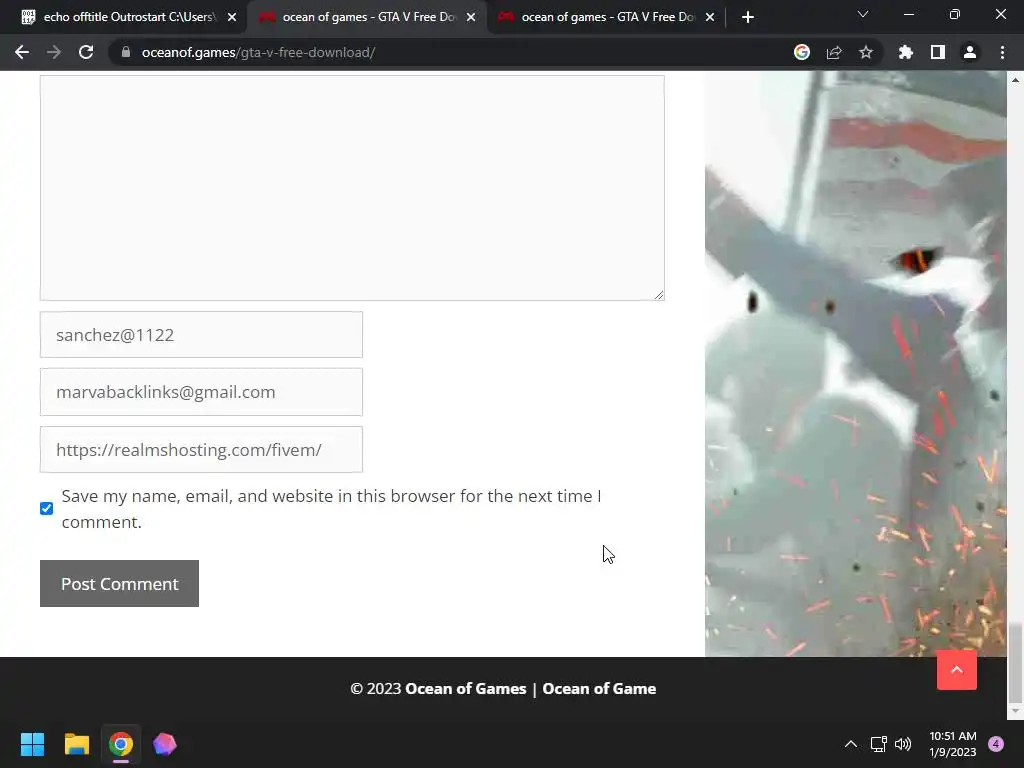
Task: Open the purple gem taskbar app
Action: [165, 744]
